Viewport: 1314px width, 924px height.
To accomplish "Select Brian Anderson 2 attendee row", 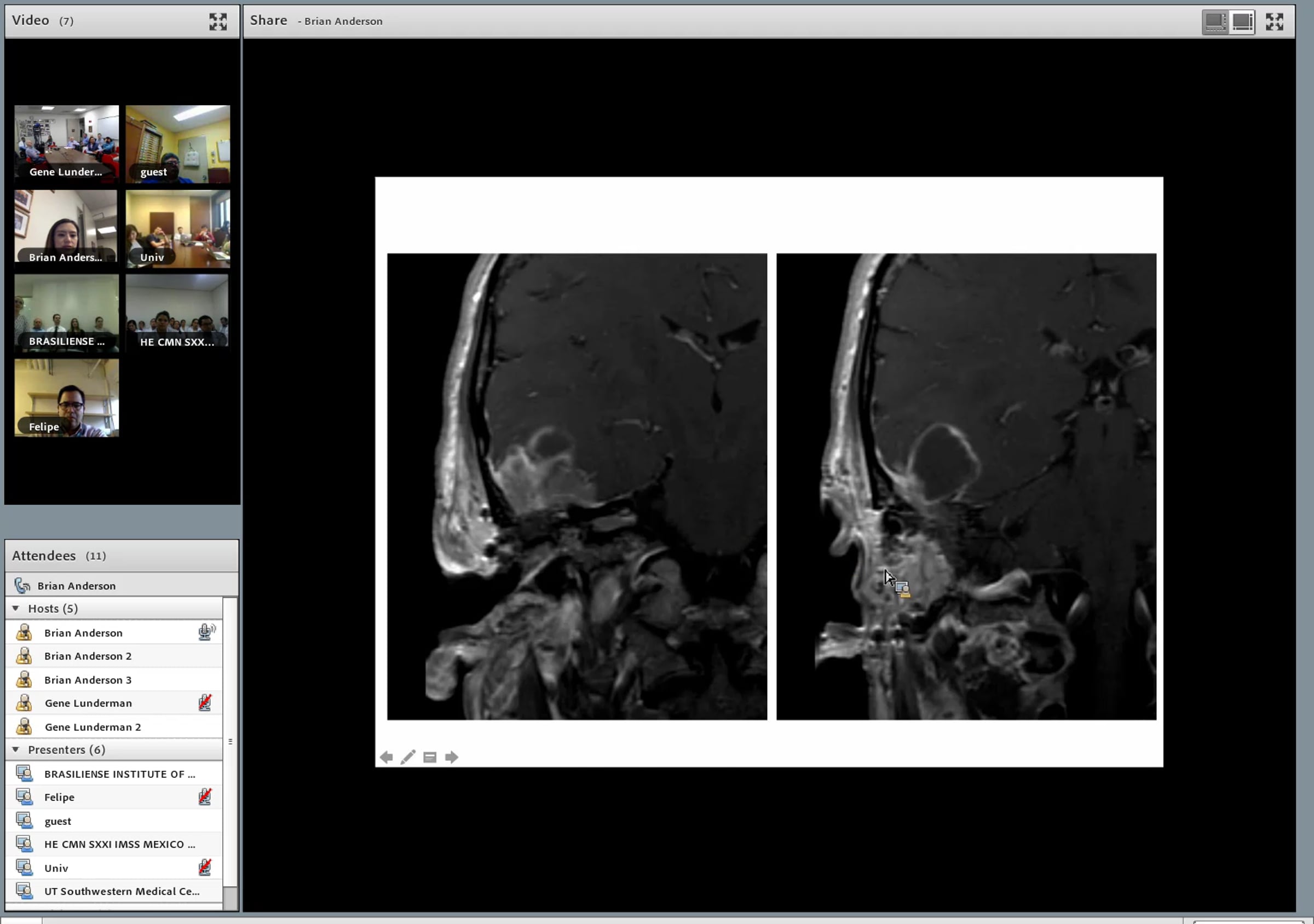I will click(114, 656).
